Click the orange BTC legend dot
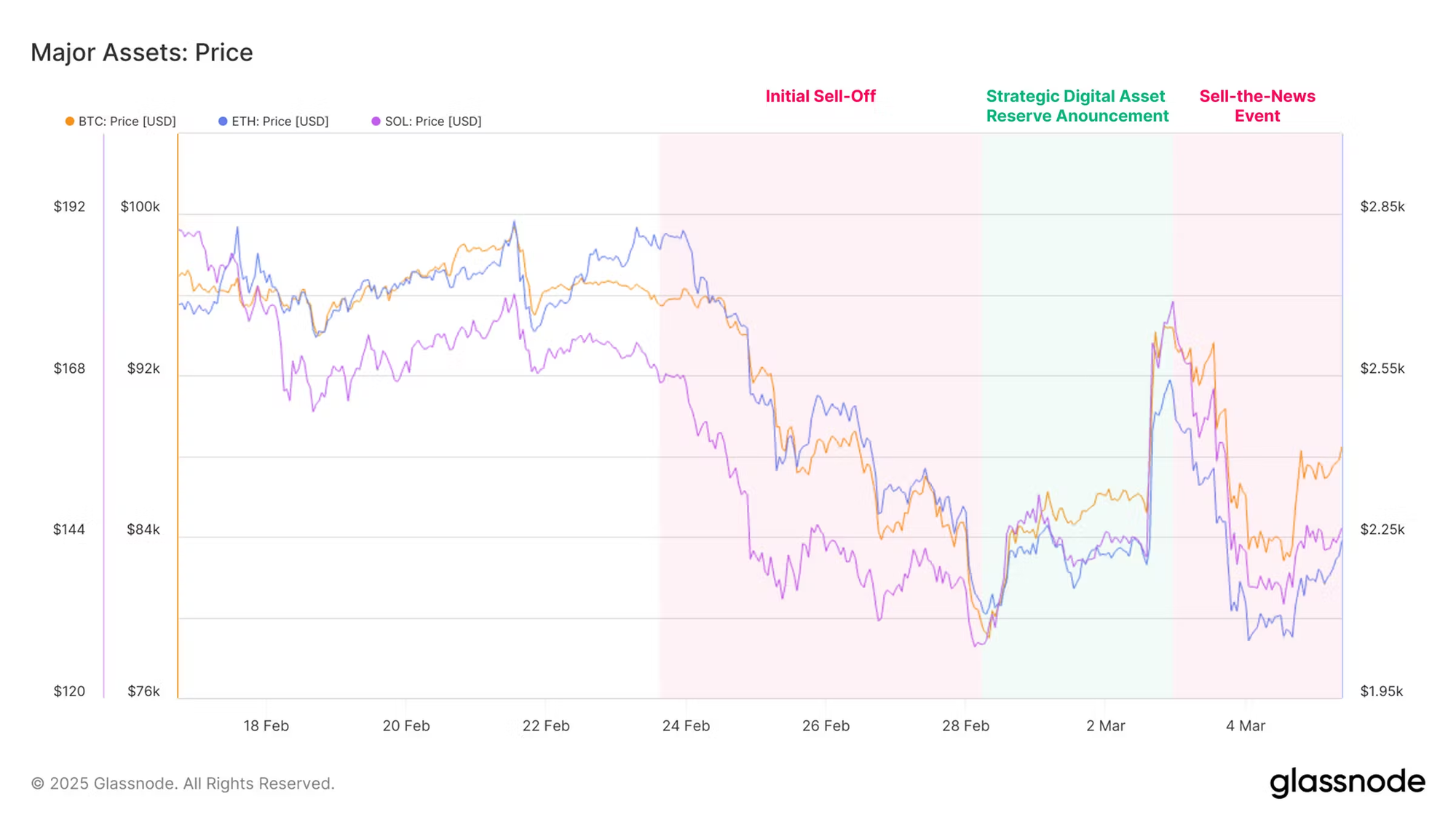Image resolution: width=1456 pixels, height=820 pixels. tap(70, 122)
